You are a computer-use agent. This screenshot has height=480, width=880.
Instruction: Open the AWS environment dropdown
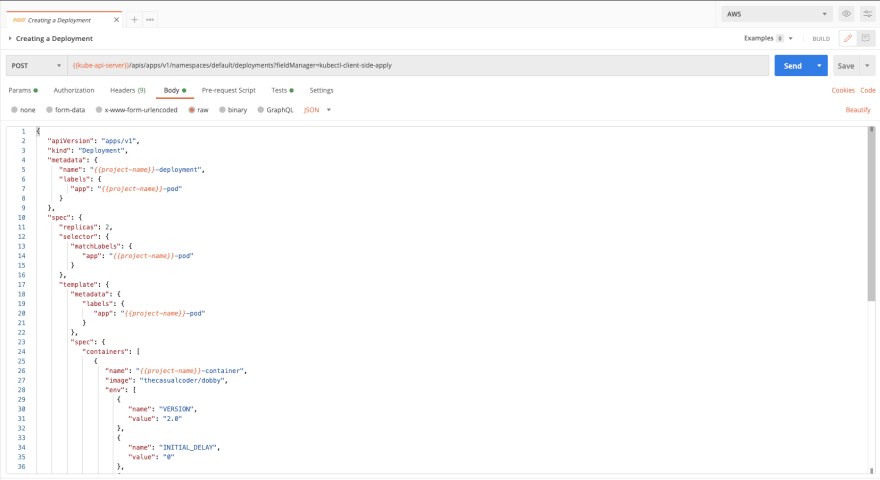(777, 14)
